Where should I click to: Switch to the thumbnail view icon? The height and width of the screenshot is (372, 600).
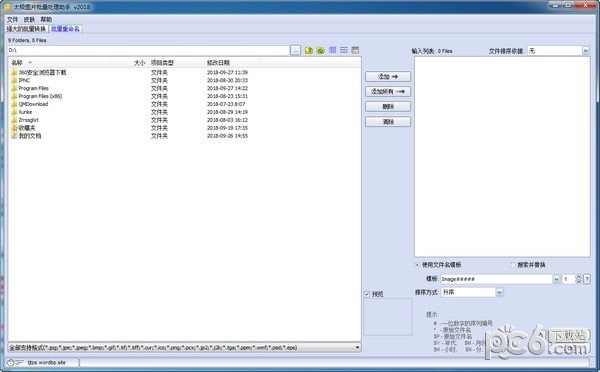[355, 50]
